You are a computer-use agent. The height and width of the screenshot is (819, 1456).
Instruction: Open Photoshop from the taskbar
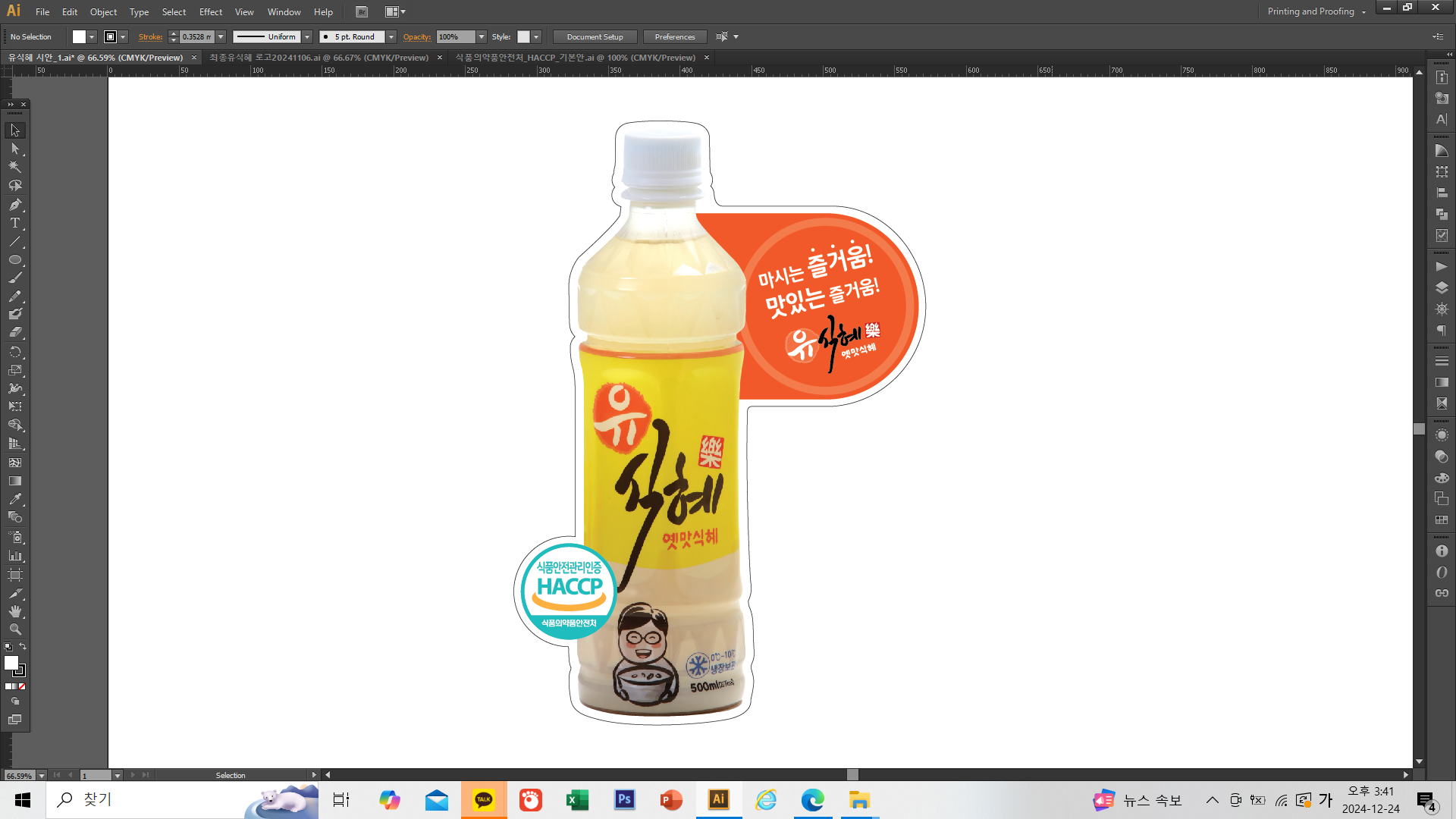coord(625,800)
